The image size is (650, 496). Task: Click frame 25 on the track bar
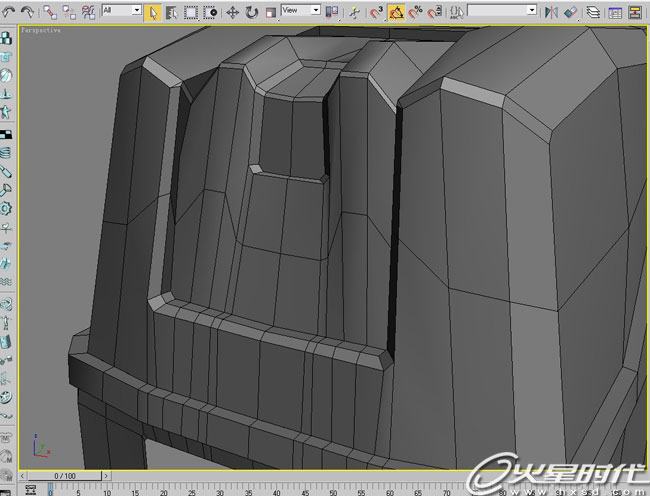(x=192, y=492)
